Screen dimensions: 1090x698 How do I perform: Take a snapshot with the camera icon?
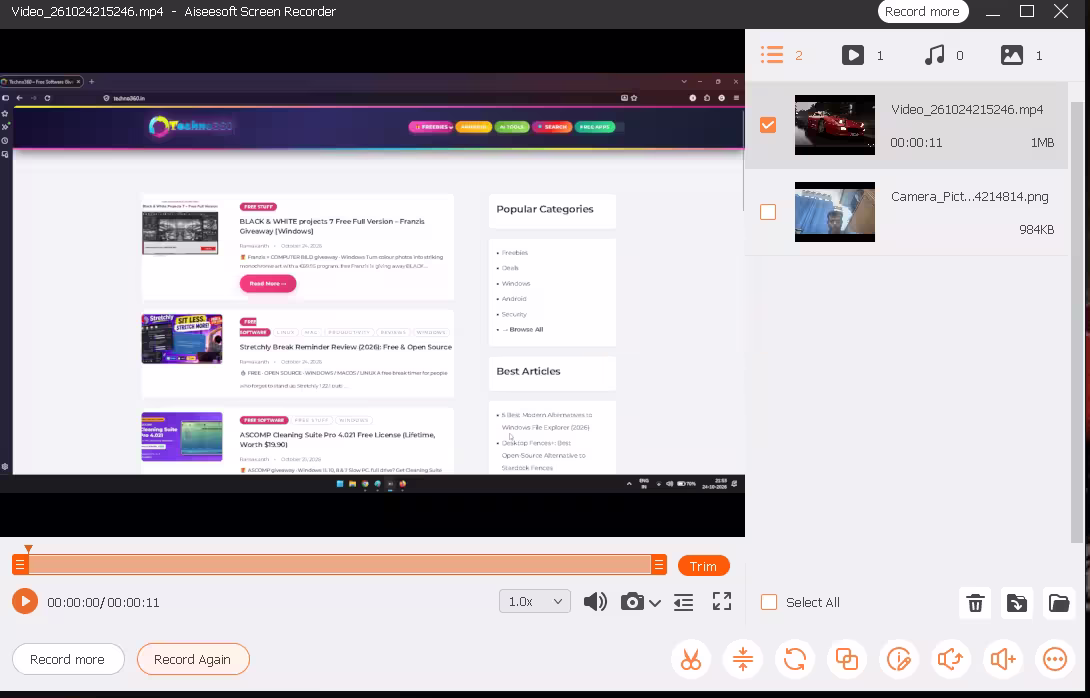(632, 602)
